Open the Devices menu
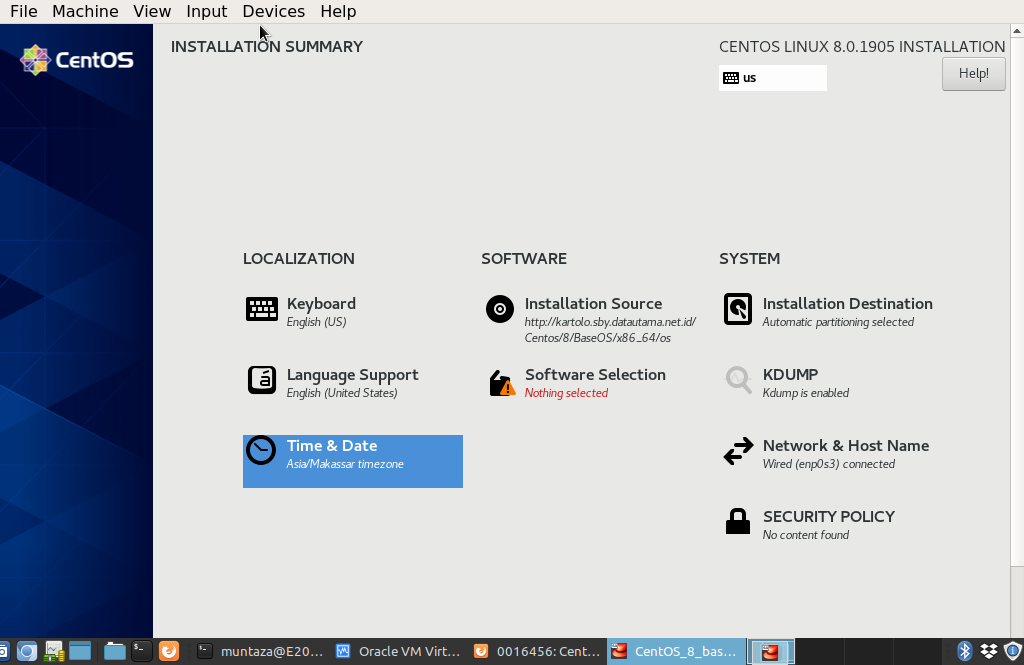Screen dimensions: 1024x665 [x=274, y=12]
